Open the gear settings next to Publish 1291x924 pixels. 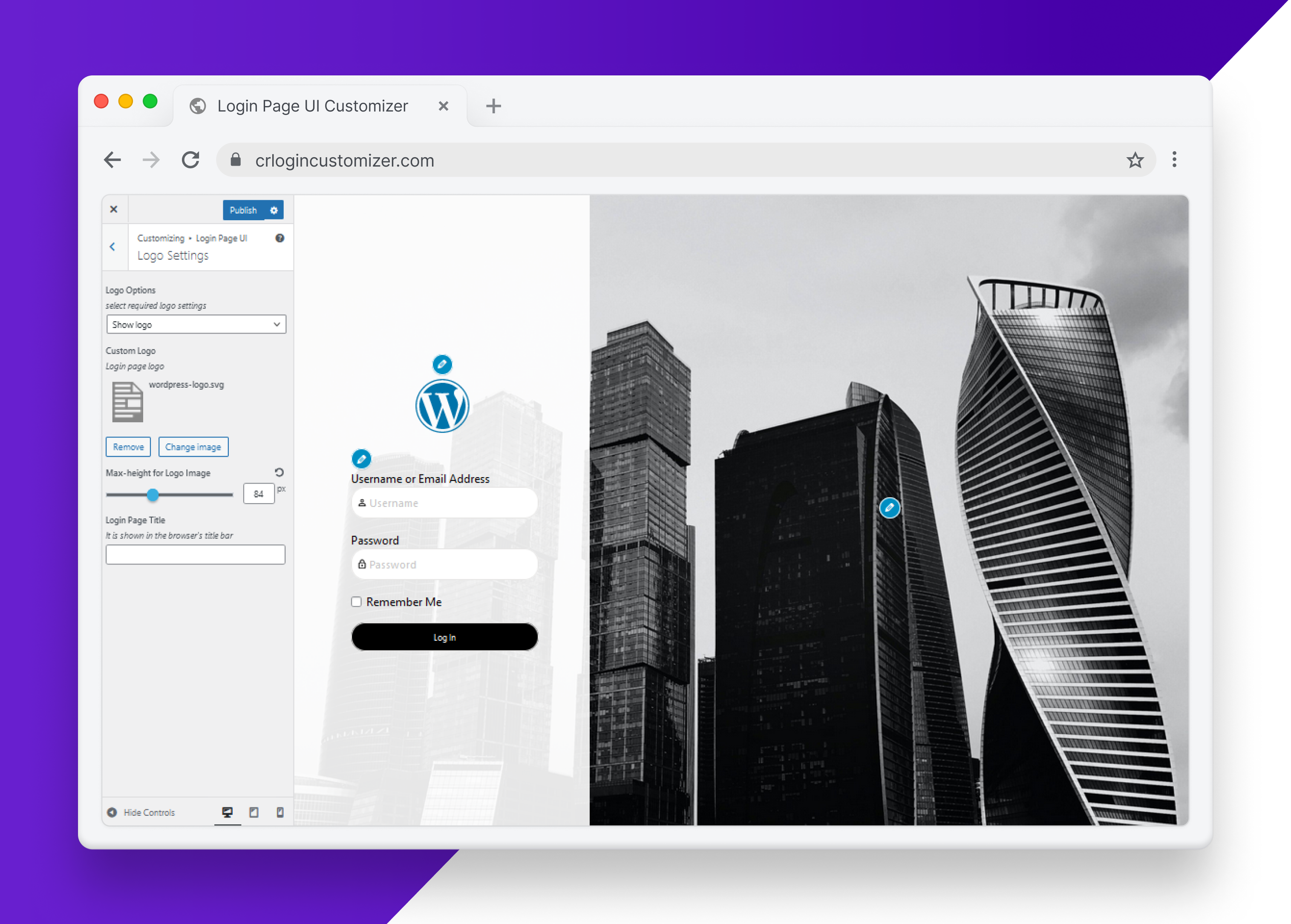pyautogui.click(x=275, y=210)
